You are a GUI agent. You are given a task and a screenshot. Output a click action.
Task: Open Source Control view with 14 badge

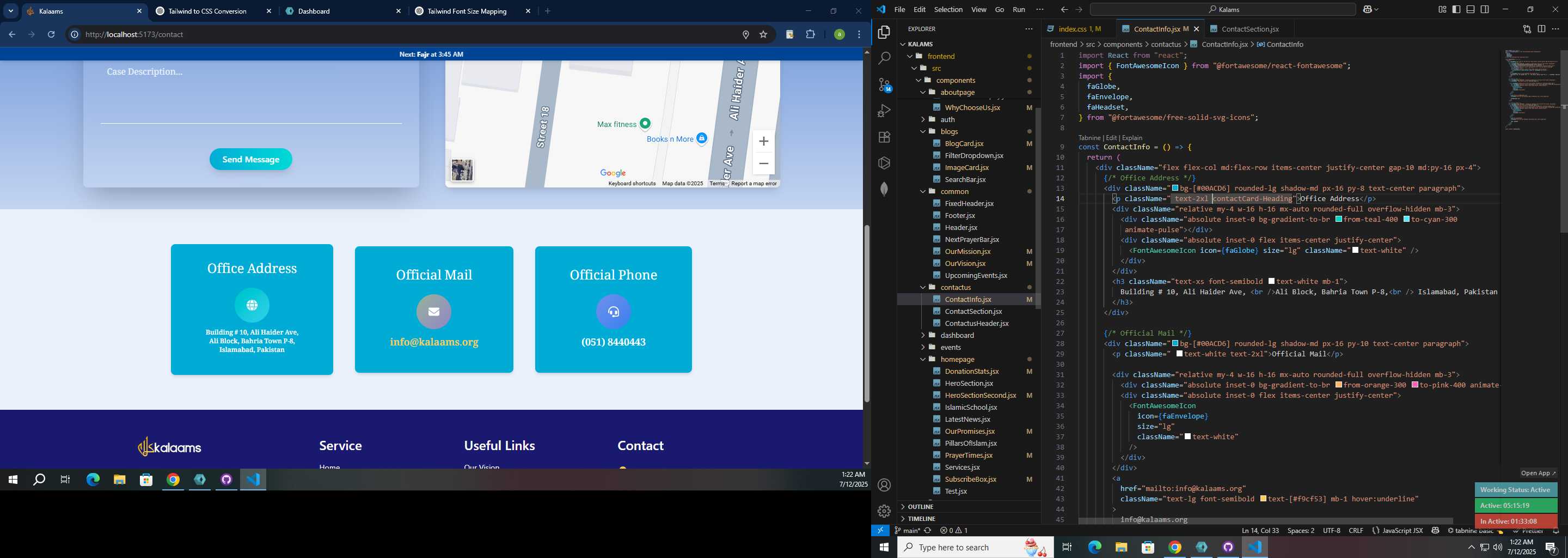pyautogui.click(x=884, y=86)
